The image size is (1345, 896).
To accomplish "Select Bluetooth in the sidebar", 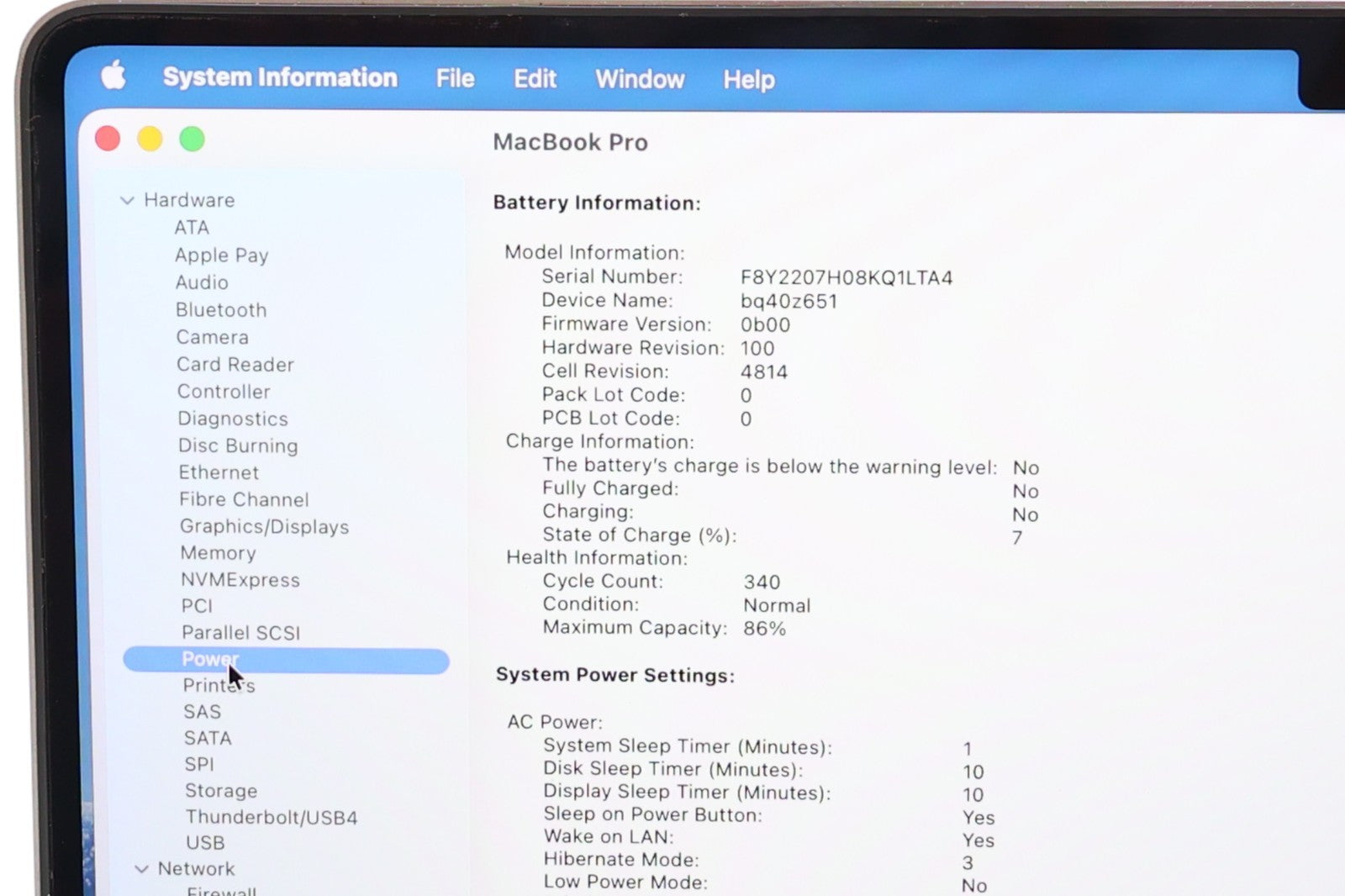I will pyautogui.click(x=221, y=310).
